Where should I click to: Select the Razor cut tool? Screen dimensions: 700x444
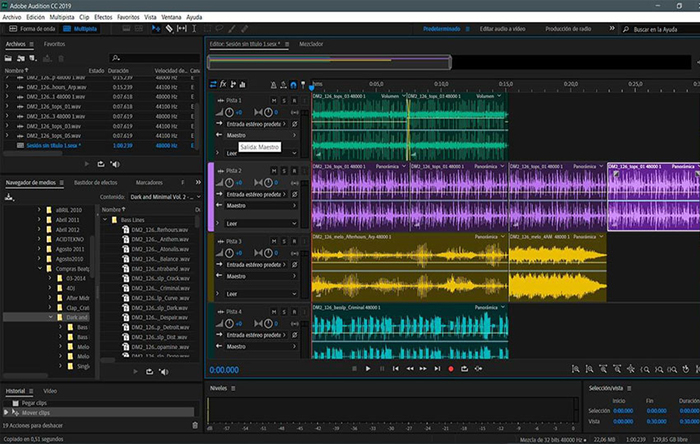click(169, 29)
